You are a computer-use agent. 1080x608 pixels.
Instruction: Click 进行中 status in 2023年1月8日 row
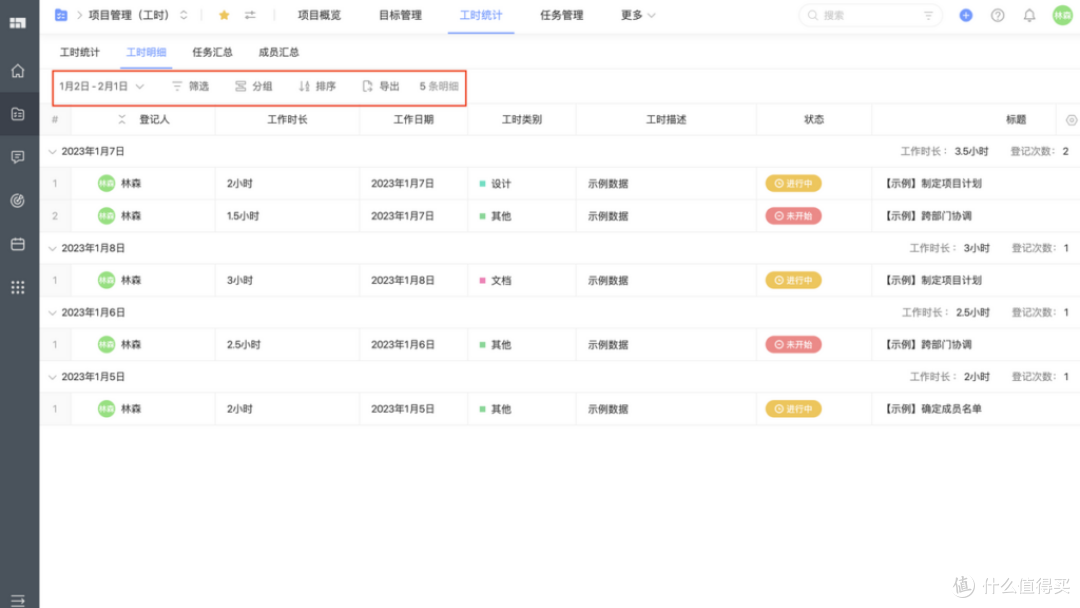tap(793, 280)
